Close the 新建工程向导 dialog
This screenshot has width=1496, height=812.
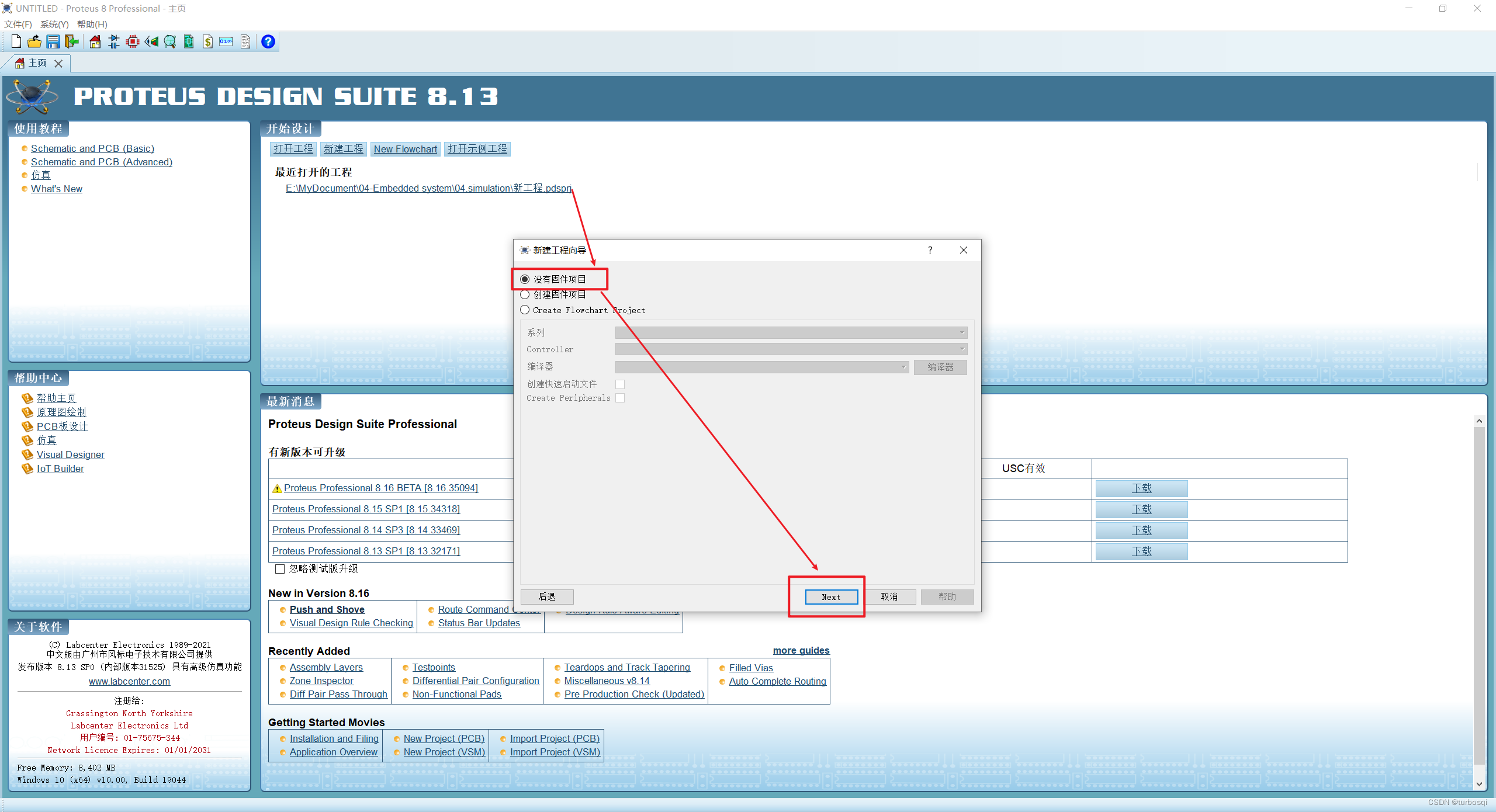tap(964, 250)
